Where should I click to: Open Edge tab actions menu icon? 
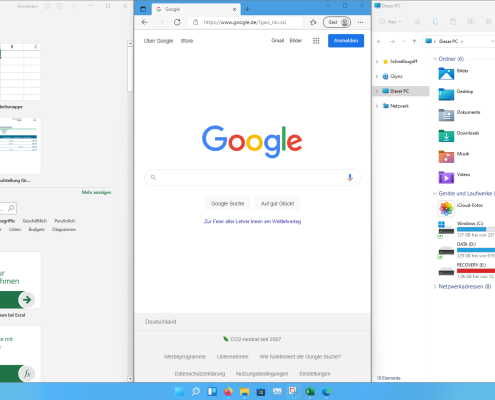pos(143,9)
